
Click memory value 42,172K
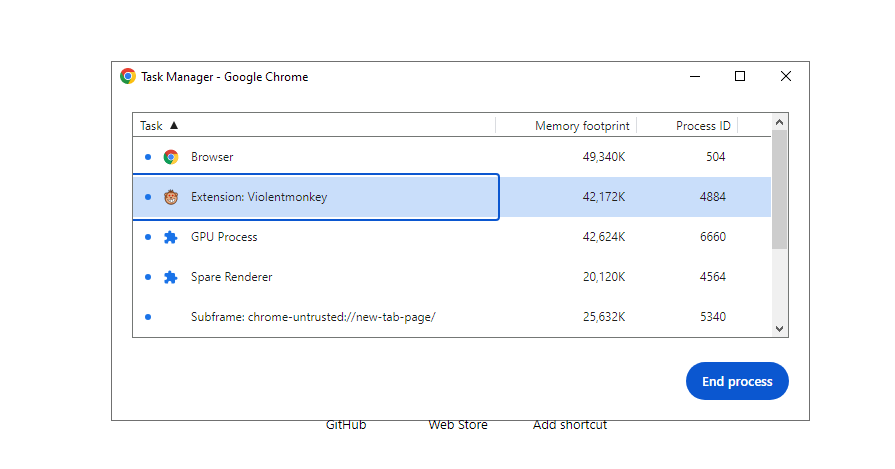pos(604,197)
